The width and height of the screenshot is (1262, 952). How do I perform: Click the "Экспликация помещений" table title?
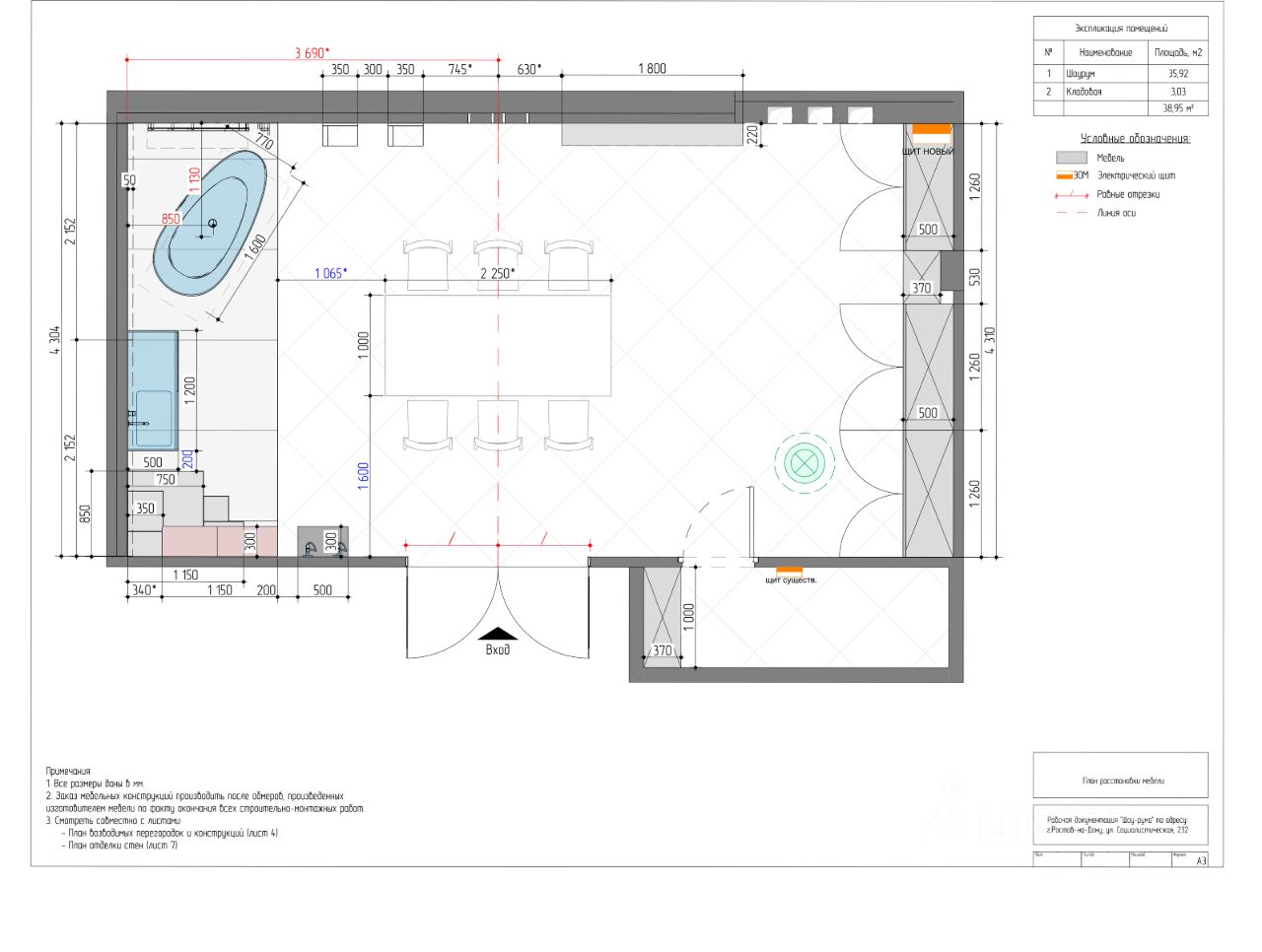pos(1120,29)
